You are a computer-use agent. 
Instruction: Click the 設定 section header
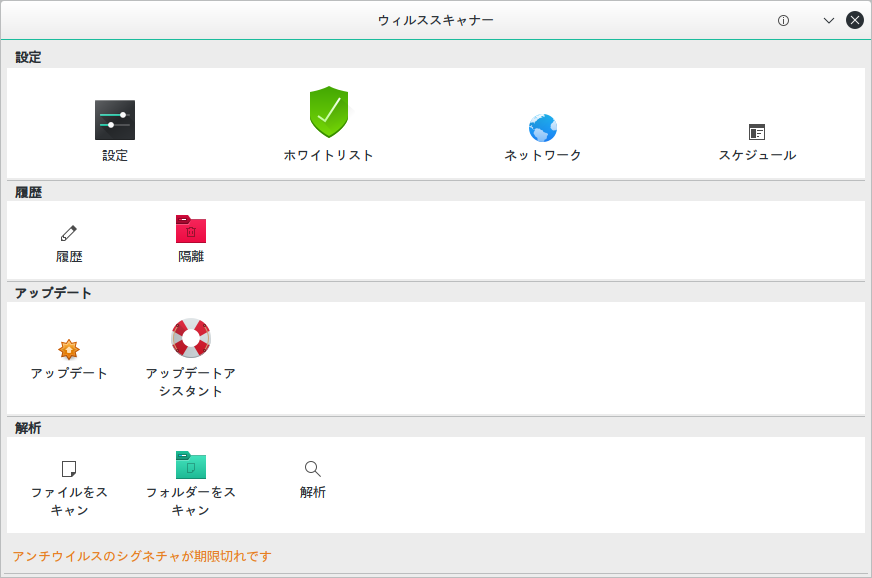click(x=28, y=57)
